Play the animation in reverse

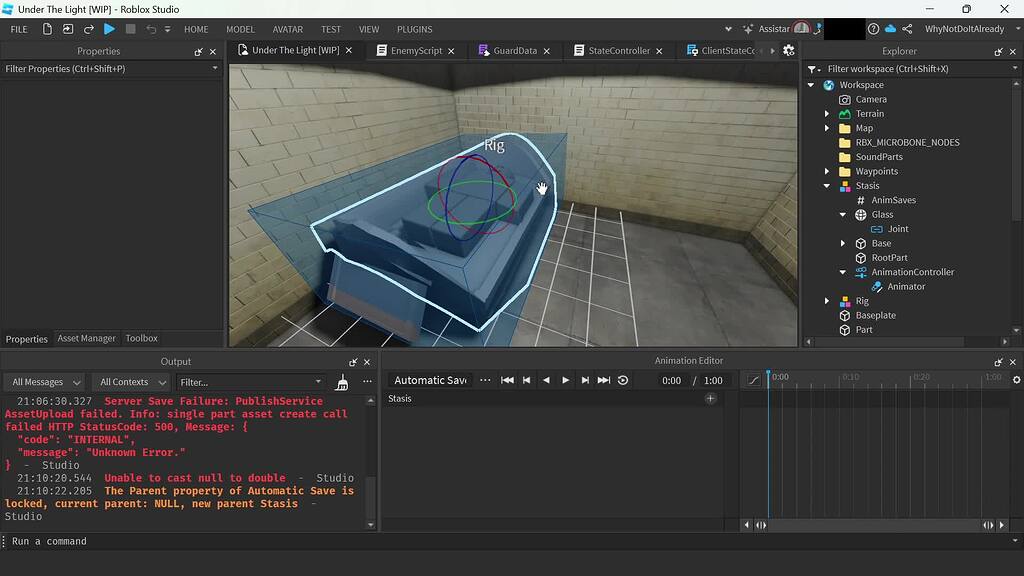tap(546, 380)
